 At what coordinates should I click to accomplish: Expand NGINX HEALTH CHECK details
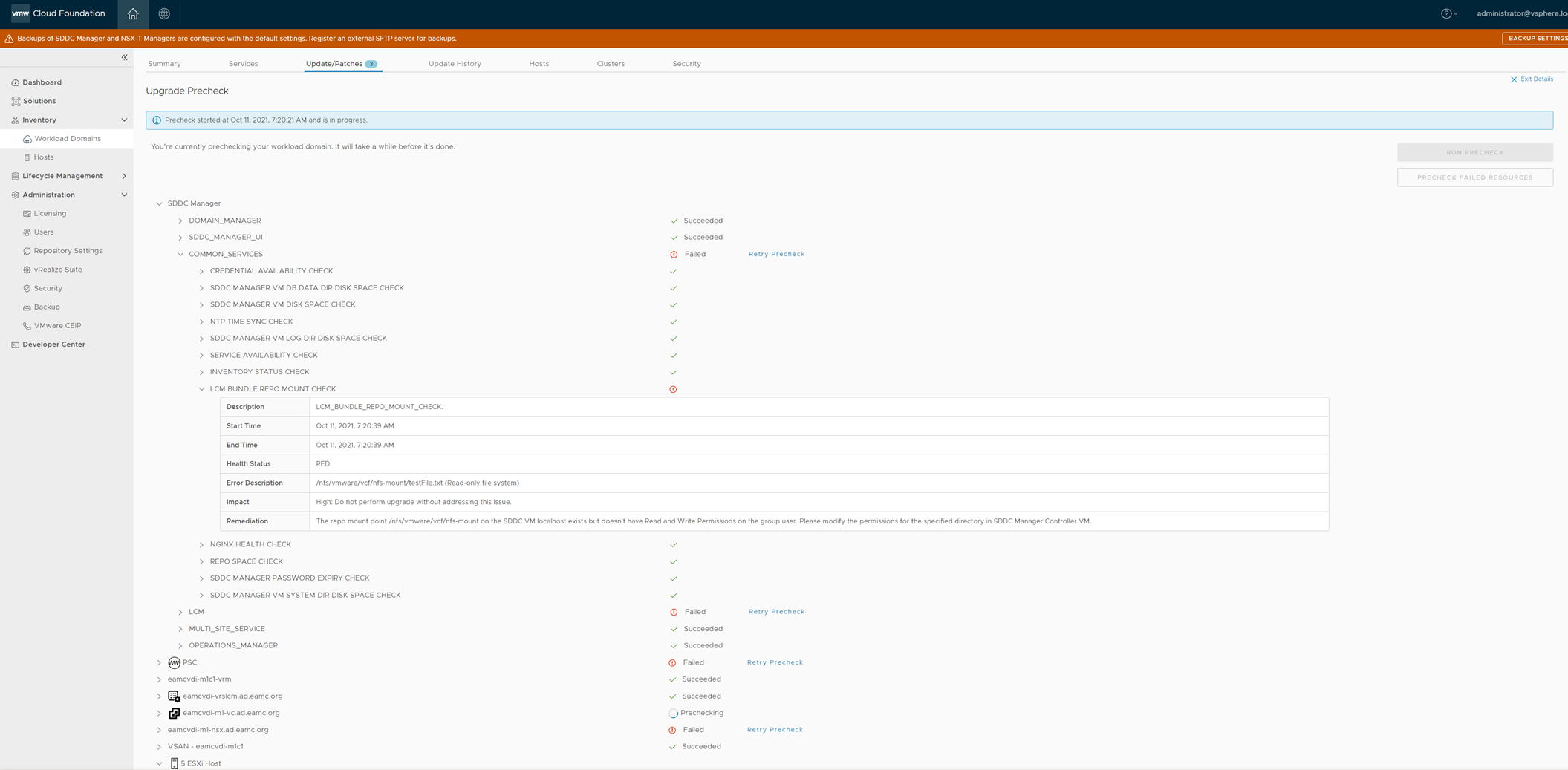click(x=201, y=544)
